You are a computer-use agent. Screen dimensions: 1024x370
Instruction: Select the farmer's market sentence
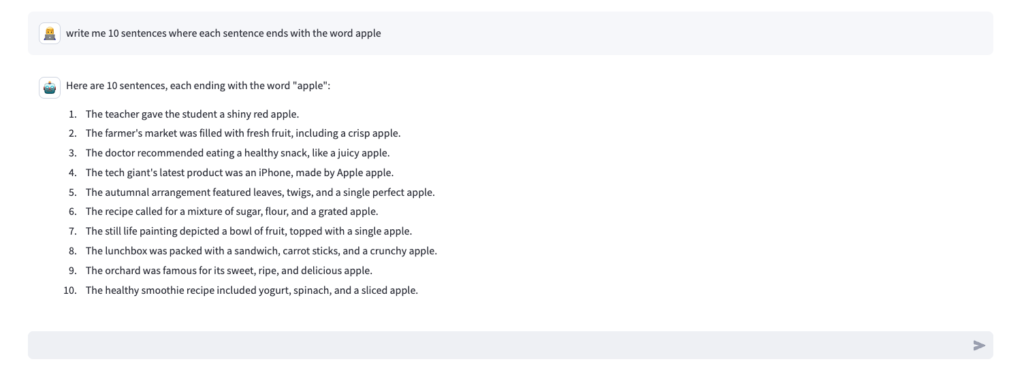pos(243,134)
